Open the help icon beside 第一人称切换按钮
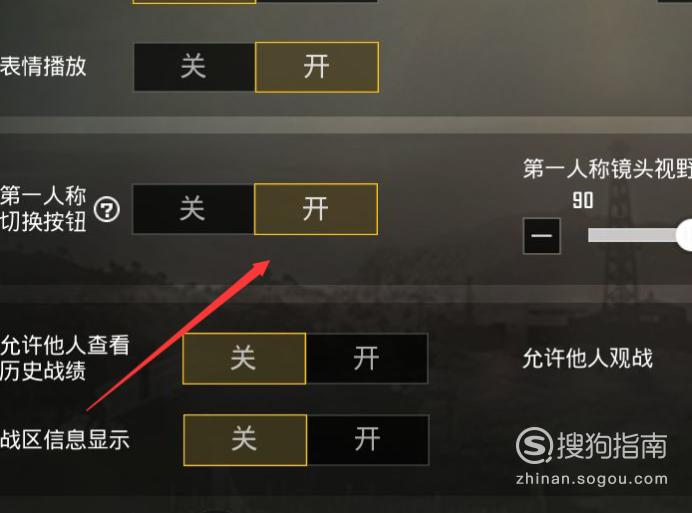The image size is (692, 513). pos(107,209)
